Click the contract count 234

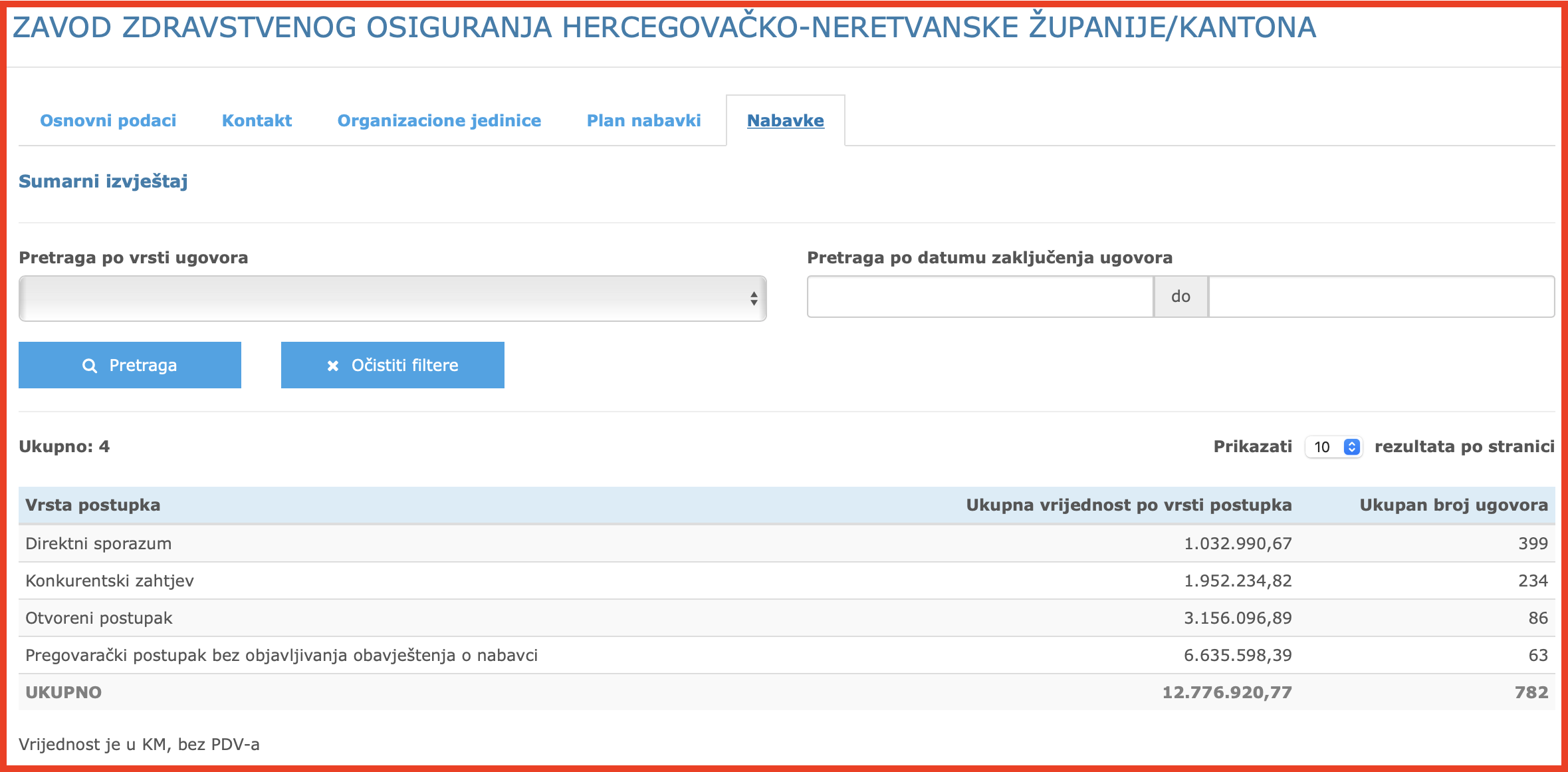[1533, 581]
